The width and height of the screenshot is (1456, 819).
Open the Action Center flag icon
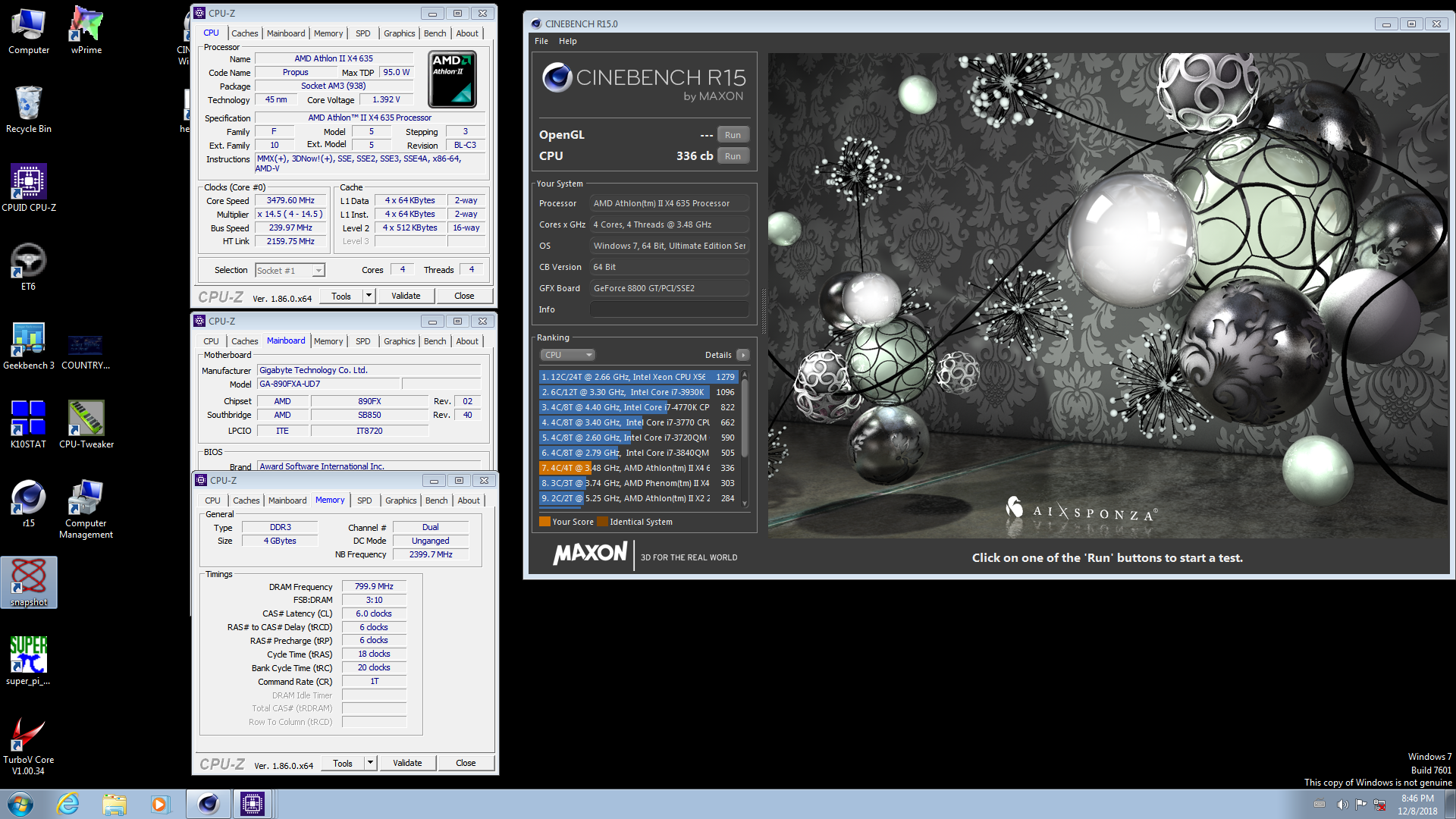[1361, 805]
